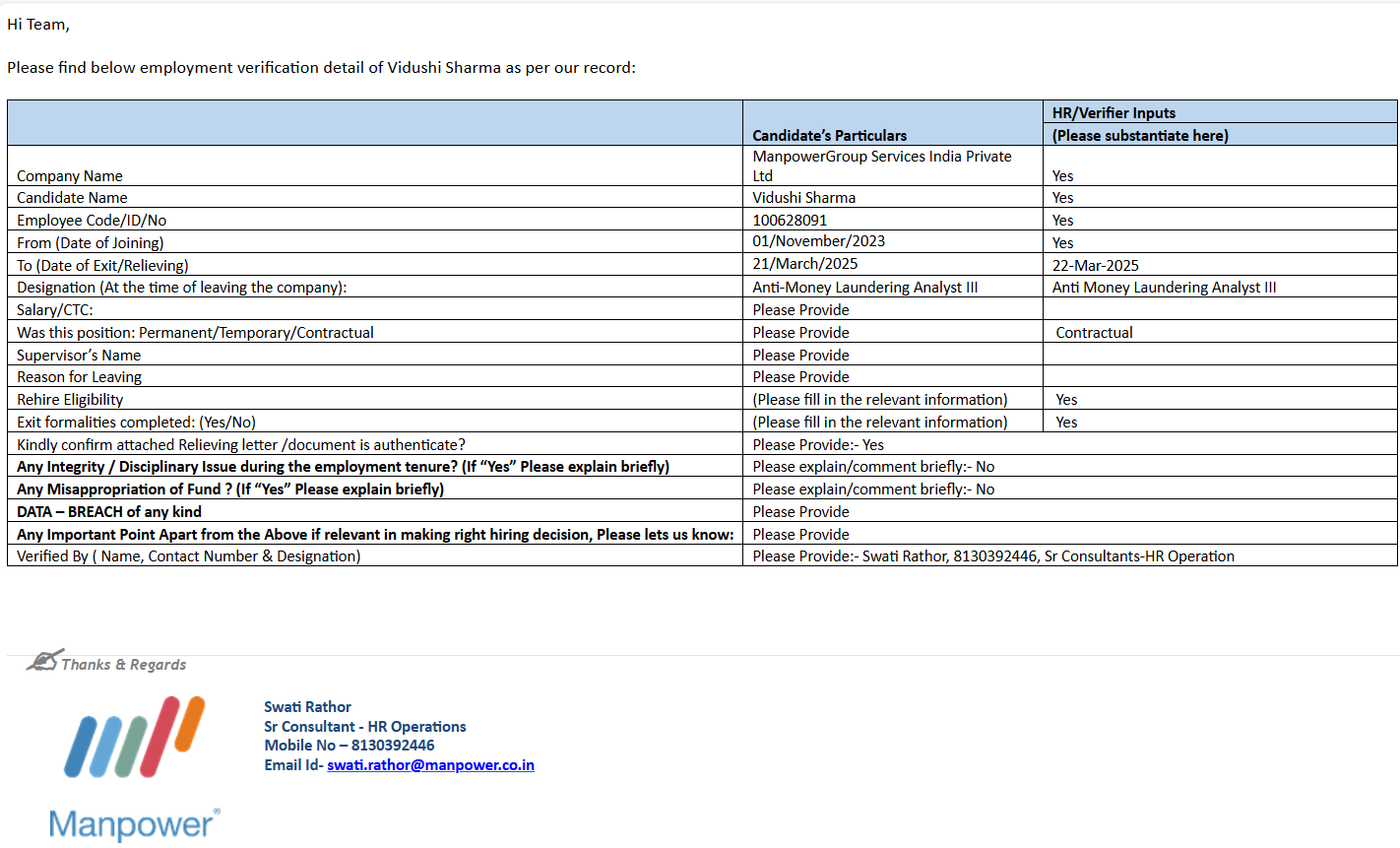Viewport: 1400px width, 848px height.
Task: Click the 'Please Provide' cell for Supervisor's Name
Action: coord(800,356)
